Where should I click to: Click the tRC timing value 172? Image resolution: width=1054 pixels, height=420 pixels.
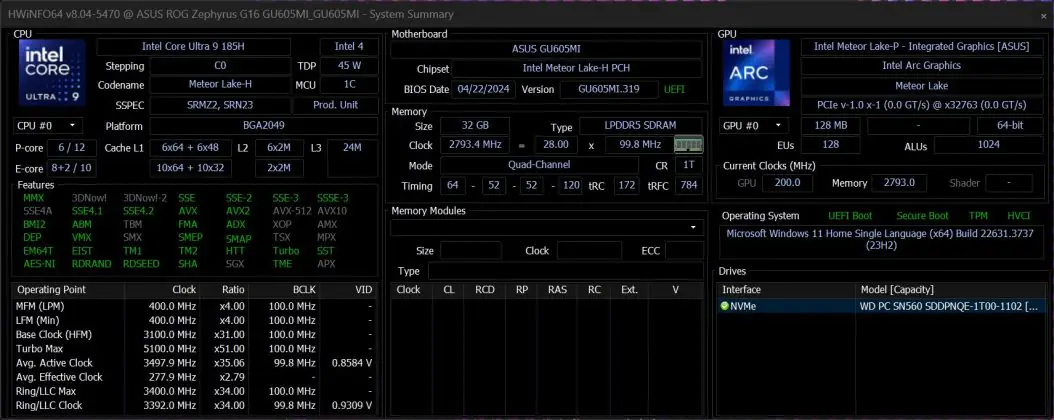click(x=626, y=185)
